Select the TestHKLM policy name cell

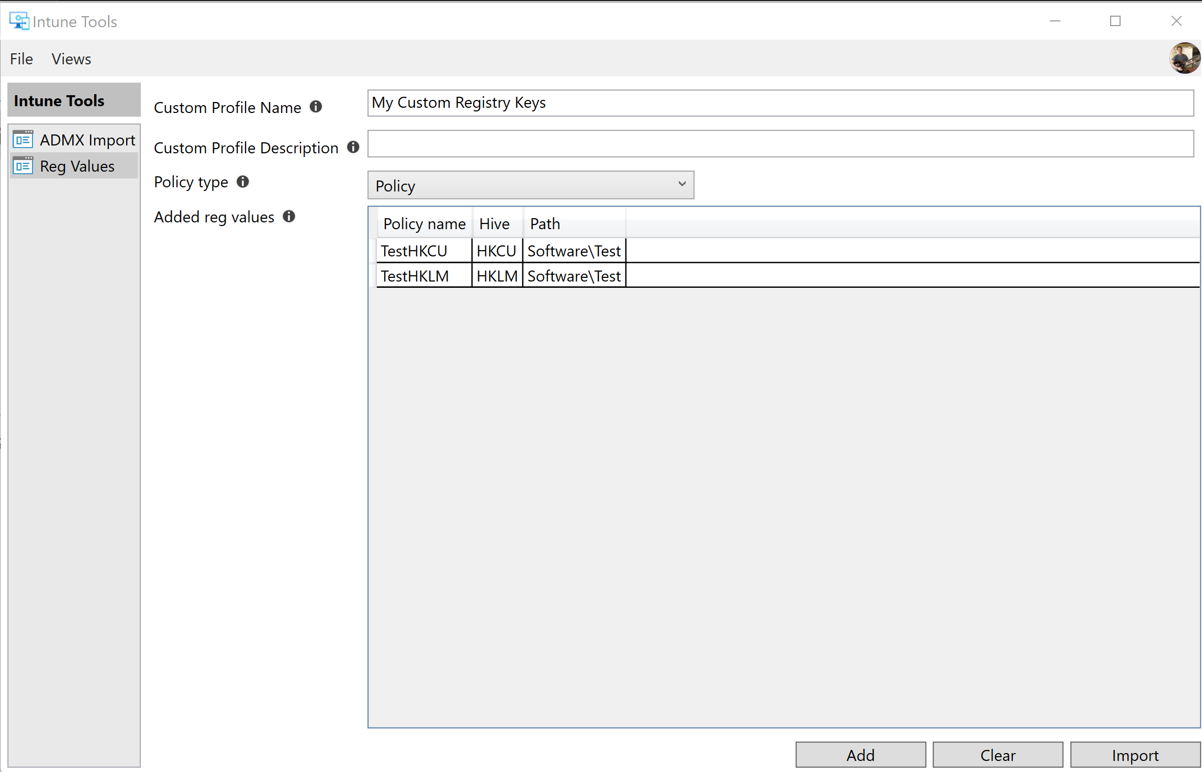tap(424, 275)
